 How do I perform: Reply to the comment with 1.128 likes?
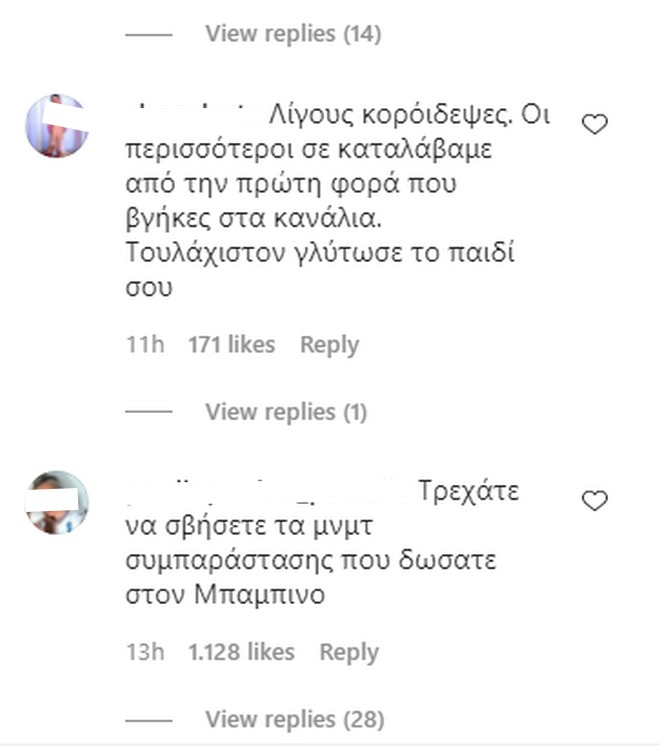(x=349, y=652)
